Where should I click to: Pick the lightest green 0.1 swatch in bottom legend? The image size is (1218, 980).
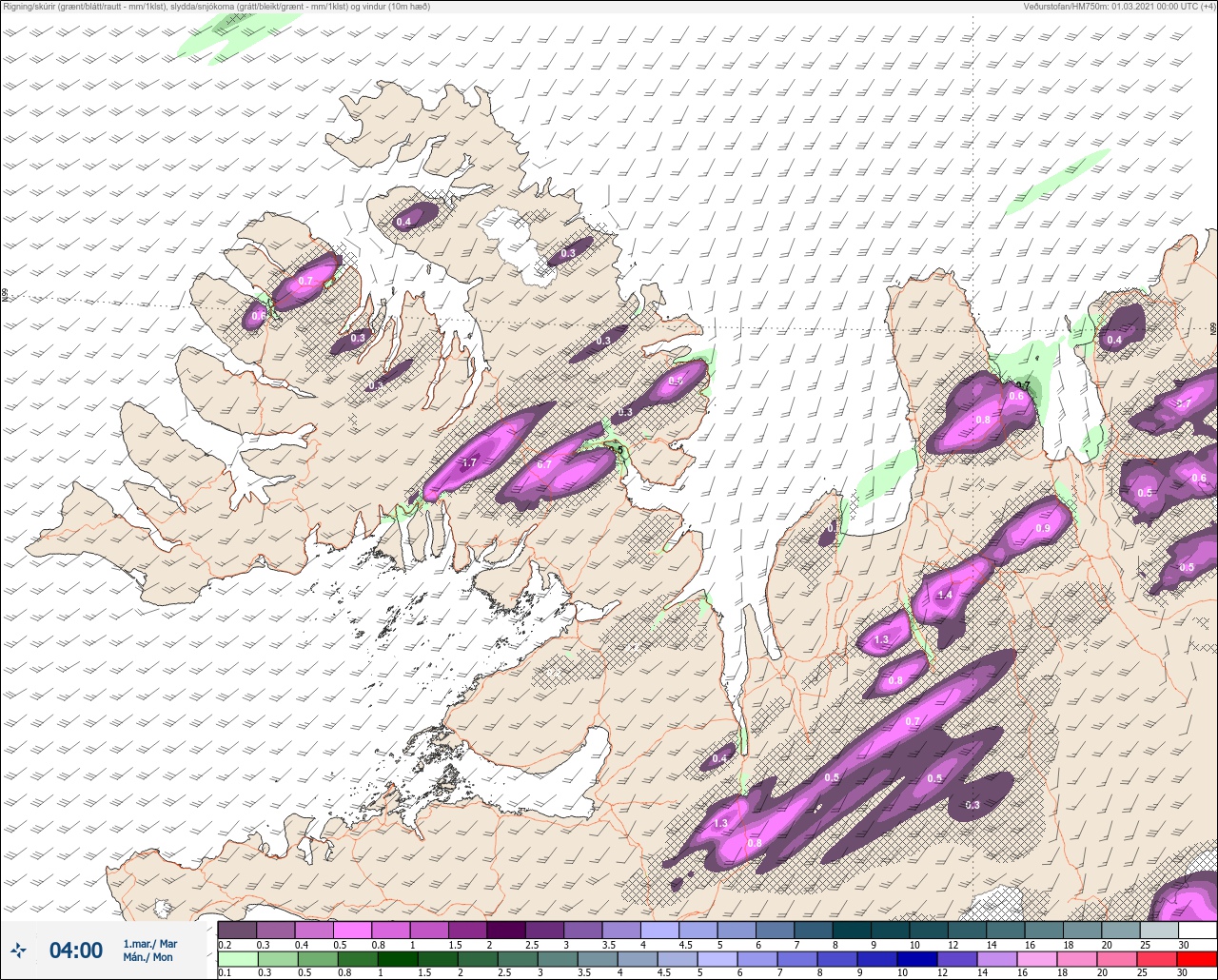point(237,958)
